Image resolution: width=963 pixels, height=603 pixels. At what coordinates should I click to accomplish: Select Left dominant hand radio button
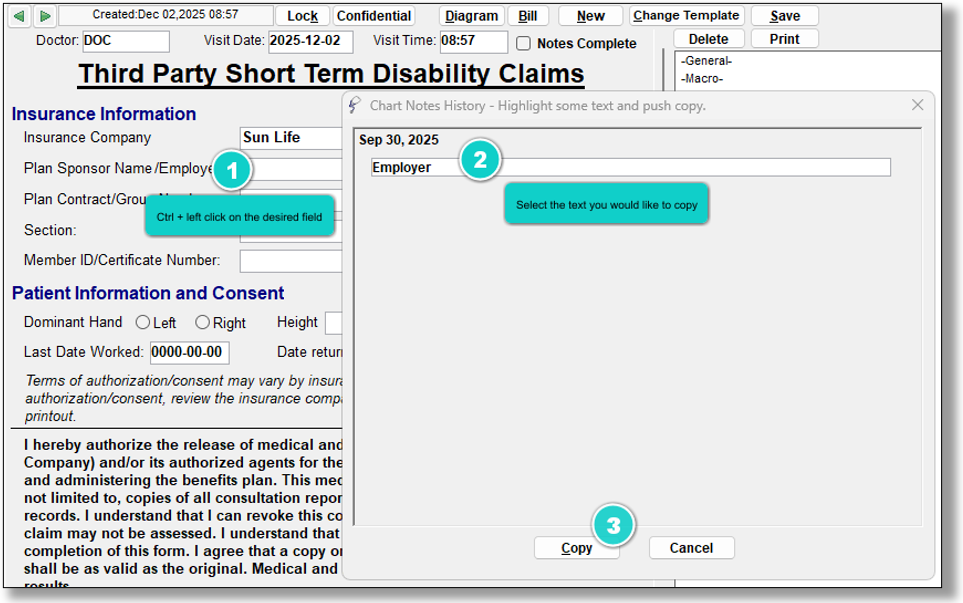pos(142,323)
